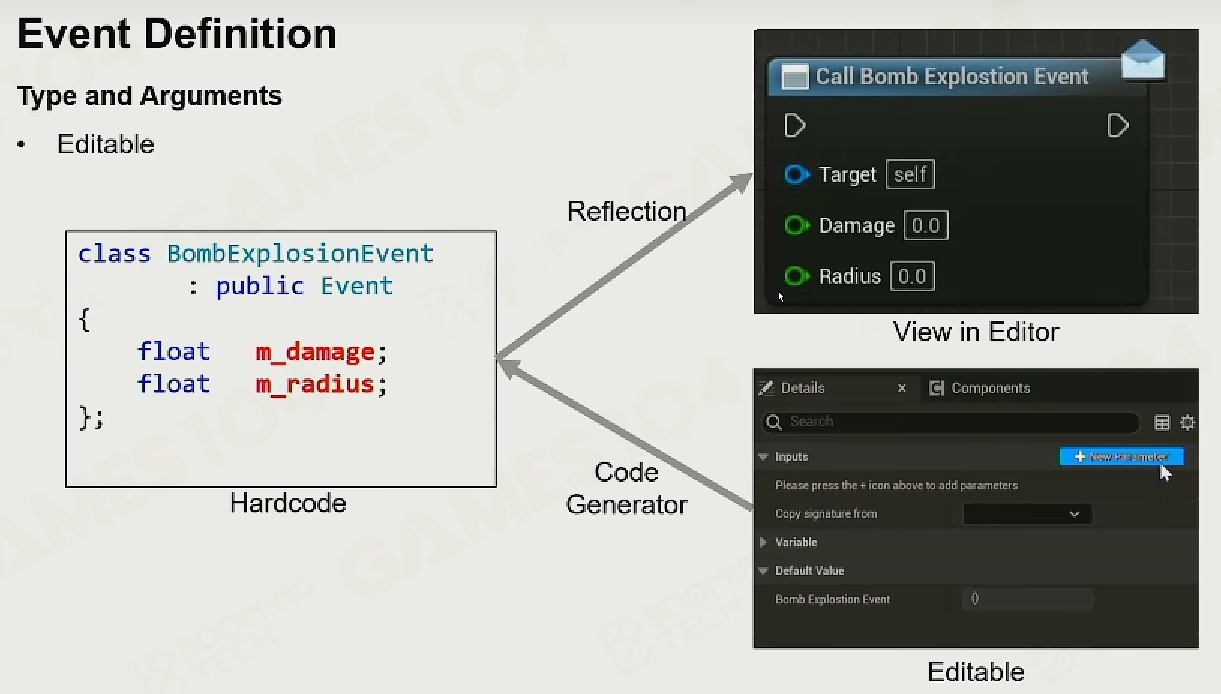Click the output execution pin on the node

pyautogui.click(x=1118, y=125)
